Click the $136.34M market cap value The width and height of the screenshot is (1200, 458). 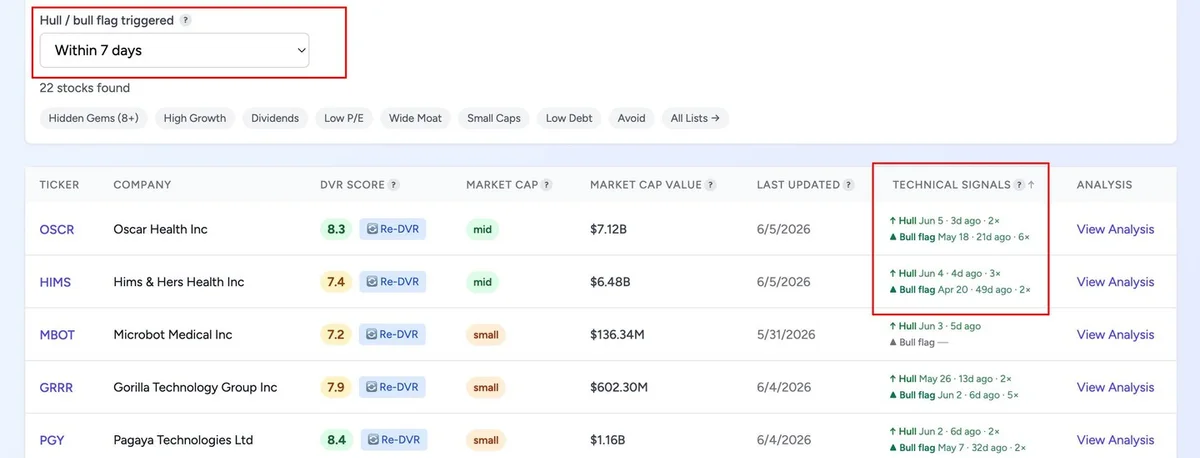(x=619, y=335)
